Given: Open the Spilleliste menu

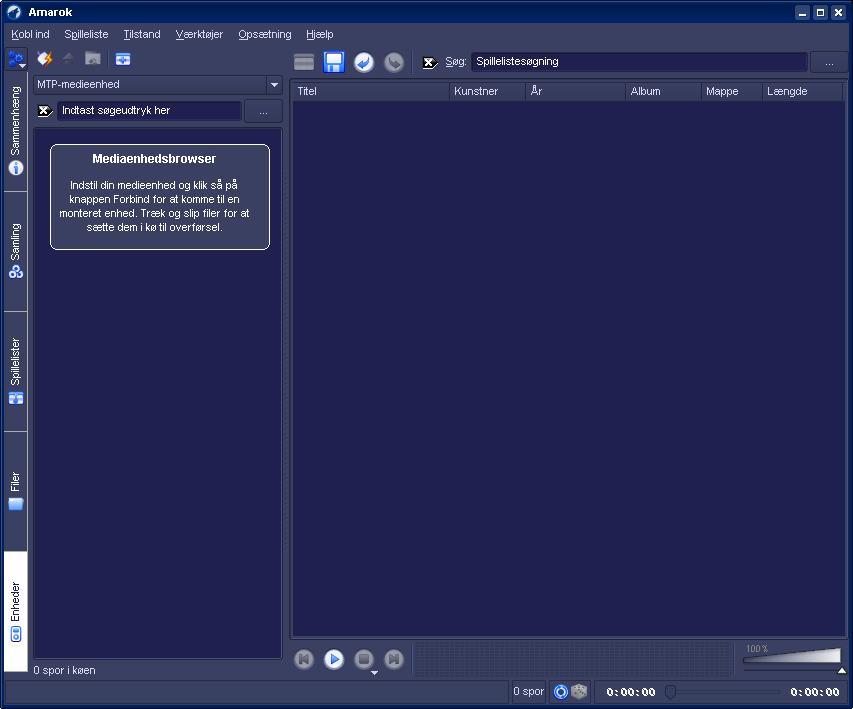Looking at the screenshot, I should click(x=86, y=34).
